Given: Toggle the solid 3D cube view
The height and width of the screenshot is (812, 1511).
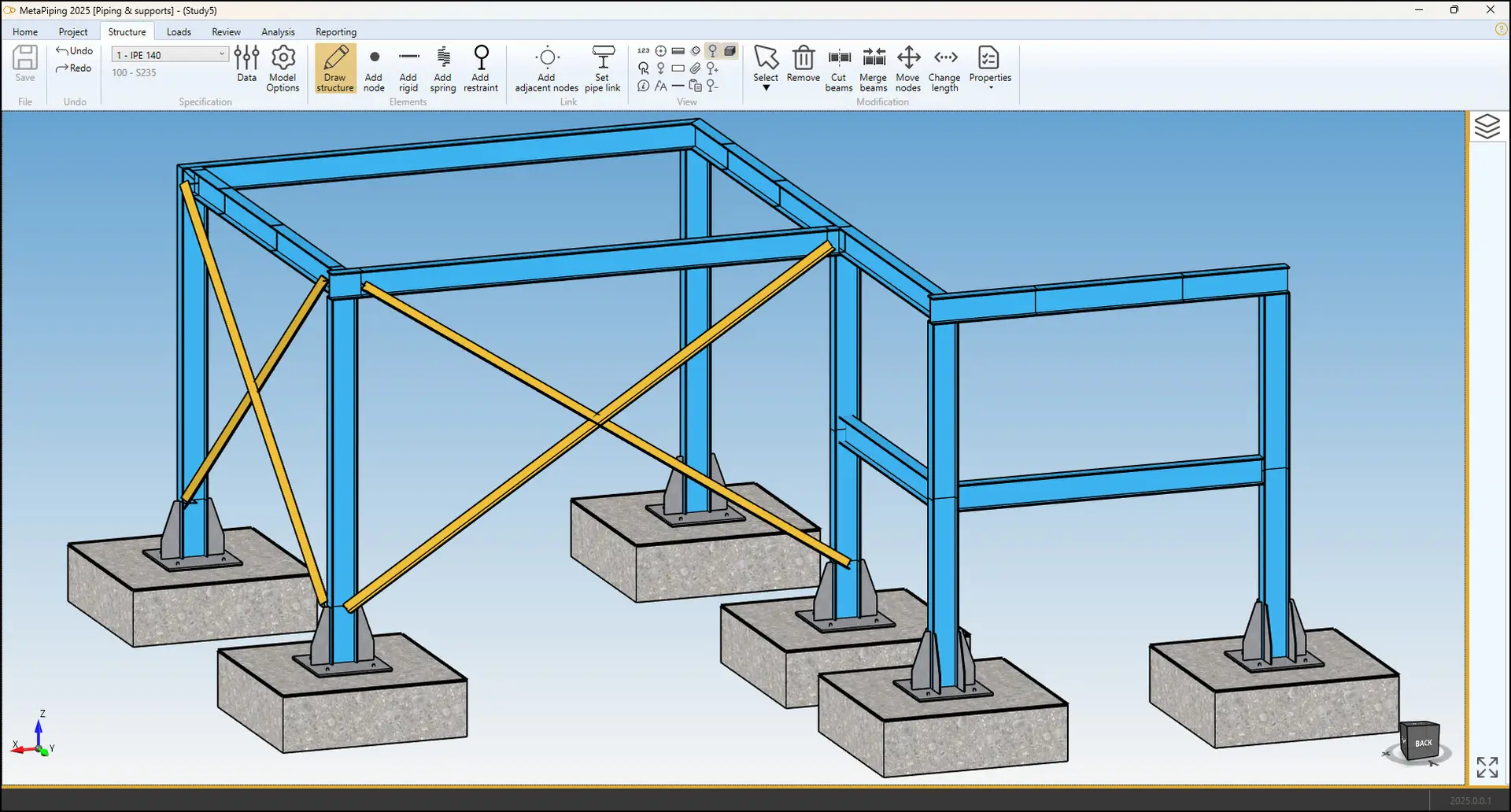Looking at the screenshot, I should pos(730,50).
